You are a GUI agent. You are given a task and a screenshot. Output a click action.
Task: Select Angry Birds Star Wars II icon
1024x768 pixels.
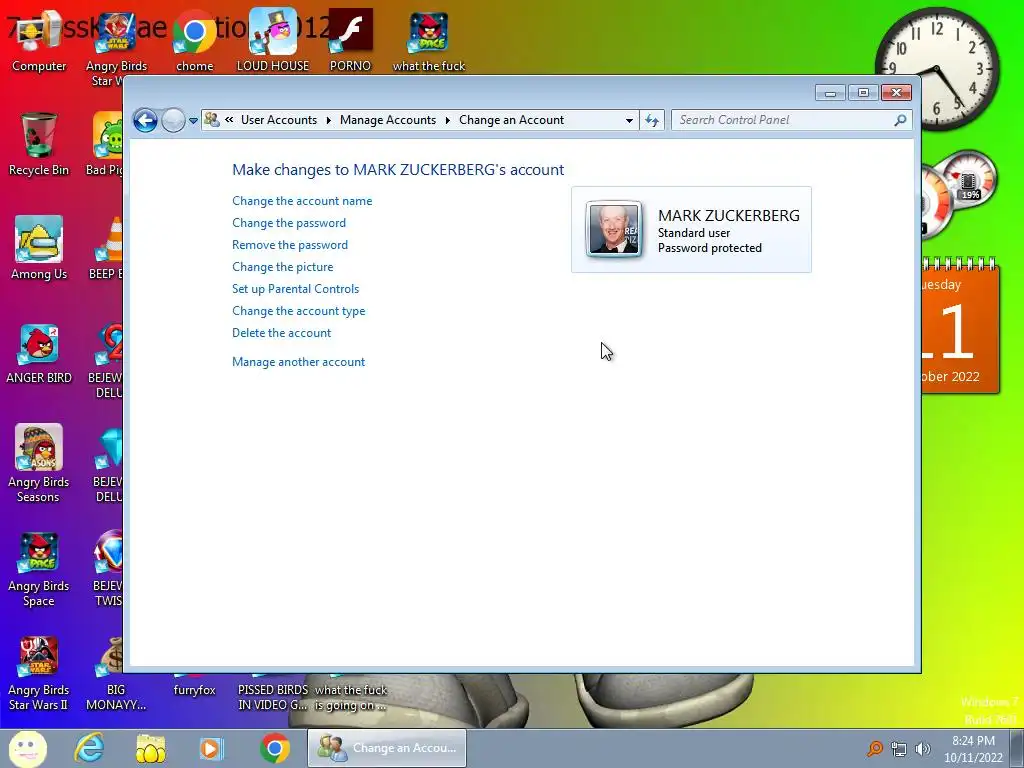click(x=39, y=674)
